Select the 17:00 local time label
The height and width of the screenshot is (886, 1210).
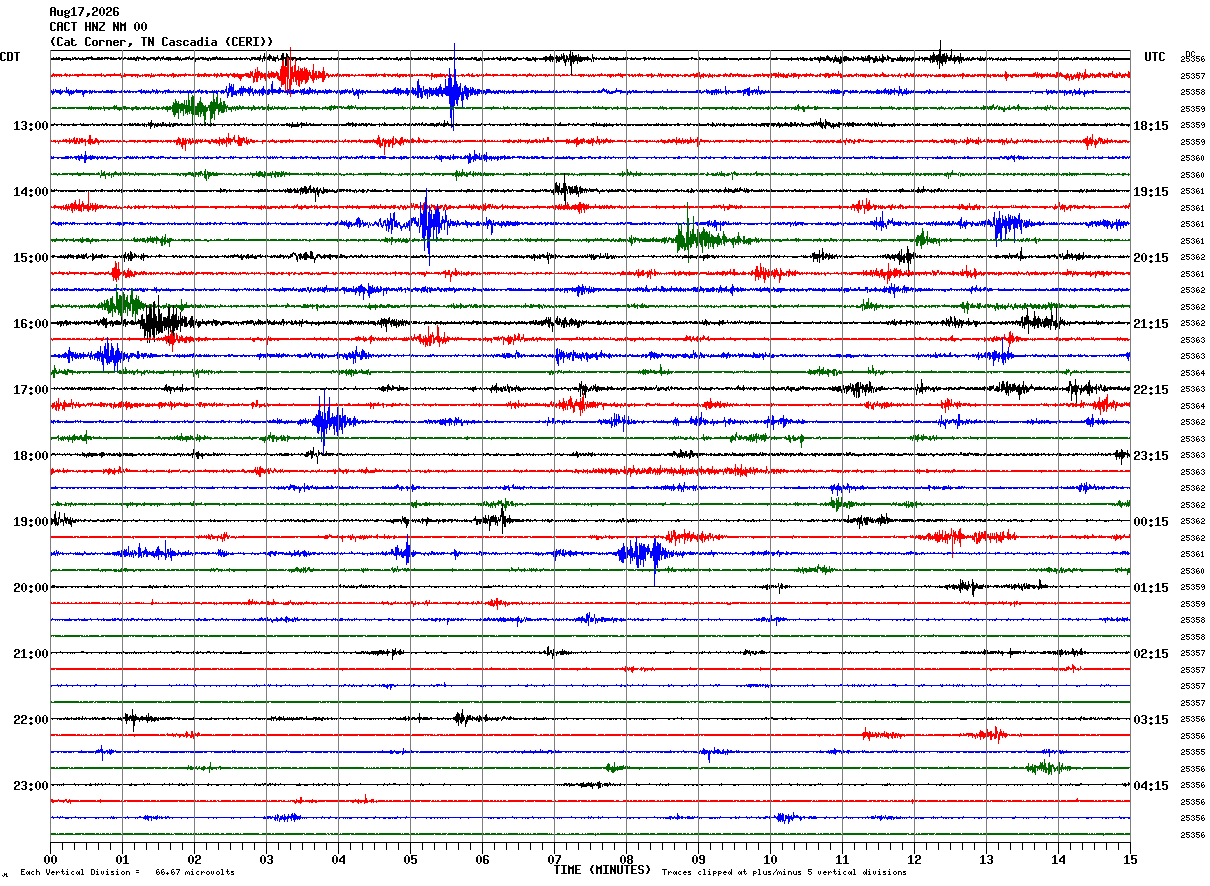[x=31, y=390]
